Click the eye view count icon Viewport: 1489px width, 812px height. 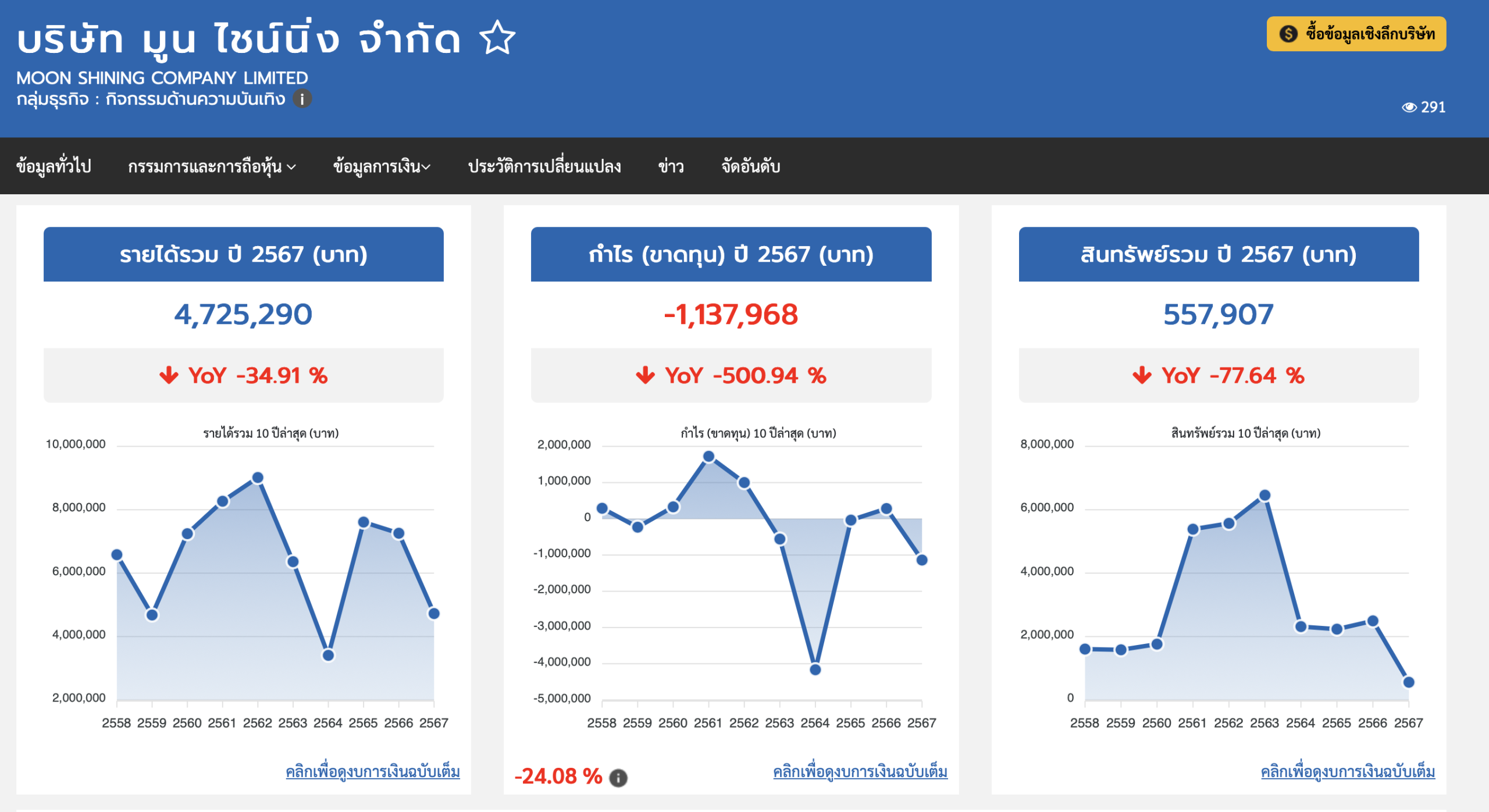[1409, 107]
